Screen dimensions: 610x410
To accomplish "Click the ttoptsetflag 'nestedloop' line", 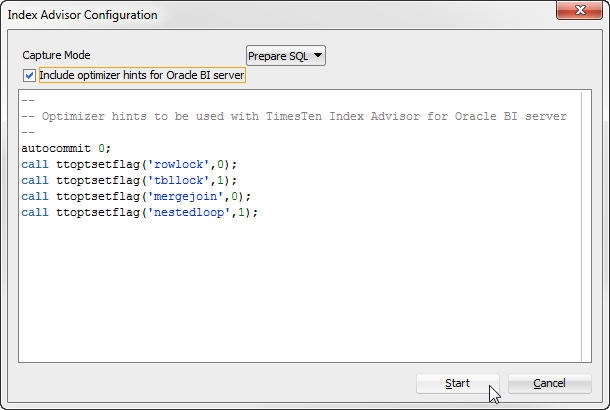I will click(x=139, y=212).
